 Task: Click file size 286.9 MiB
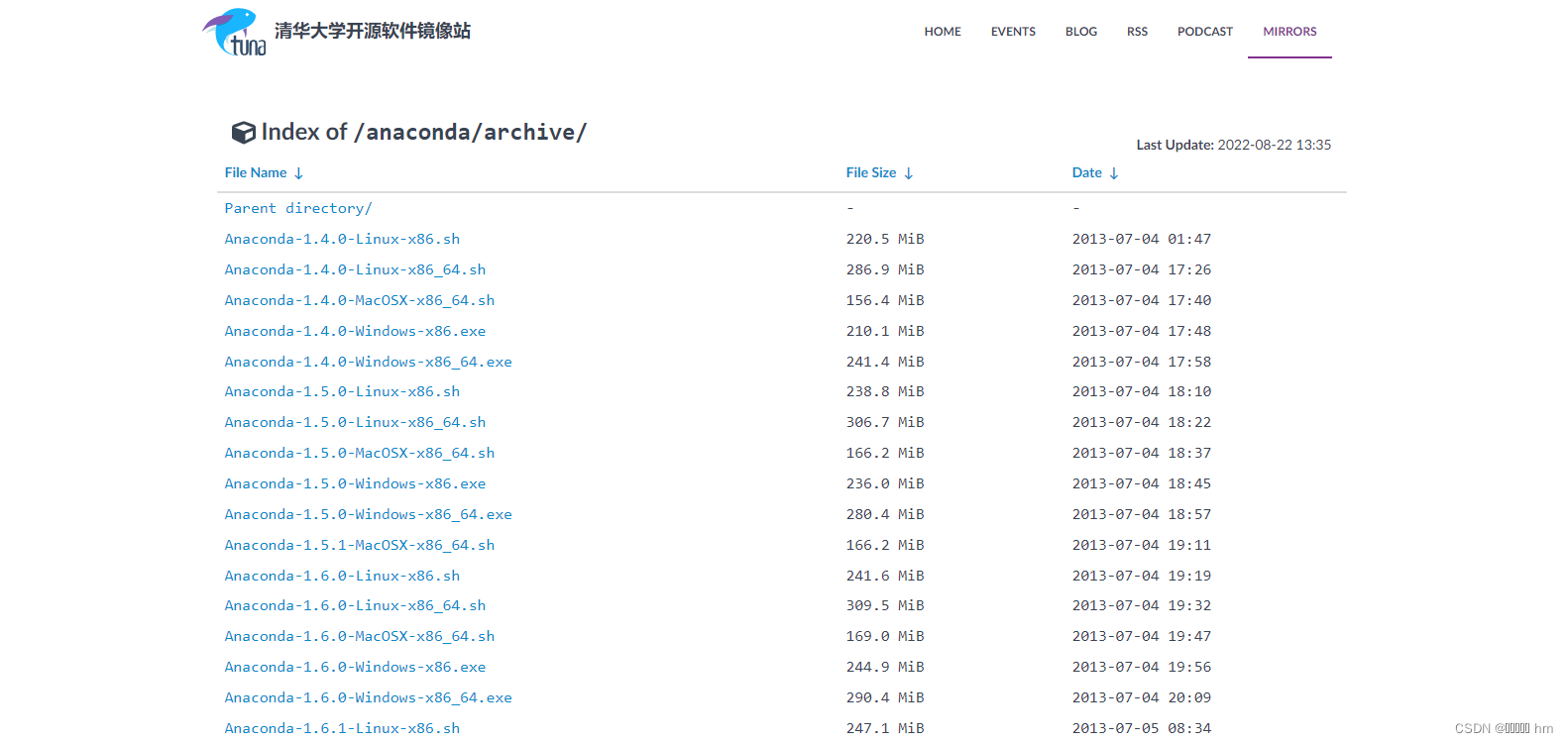[x=885, y=269]
